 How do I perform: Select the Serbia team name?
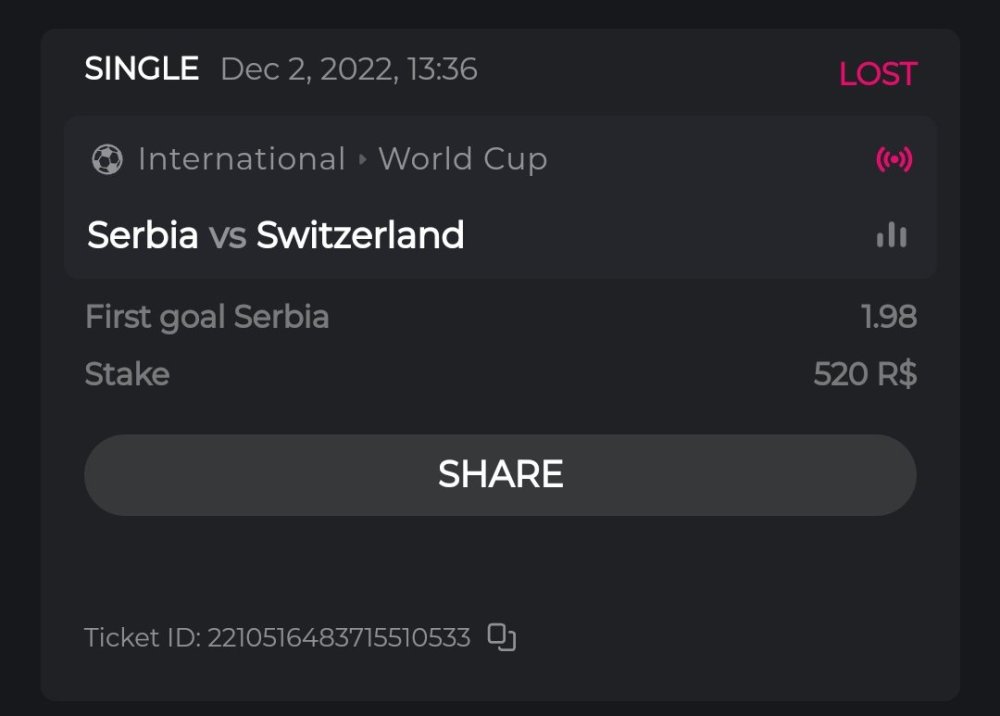tap(142, 236)
